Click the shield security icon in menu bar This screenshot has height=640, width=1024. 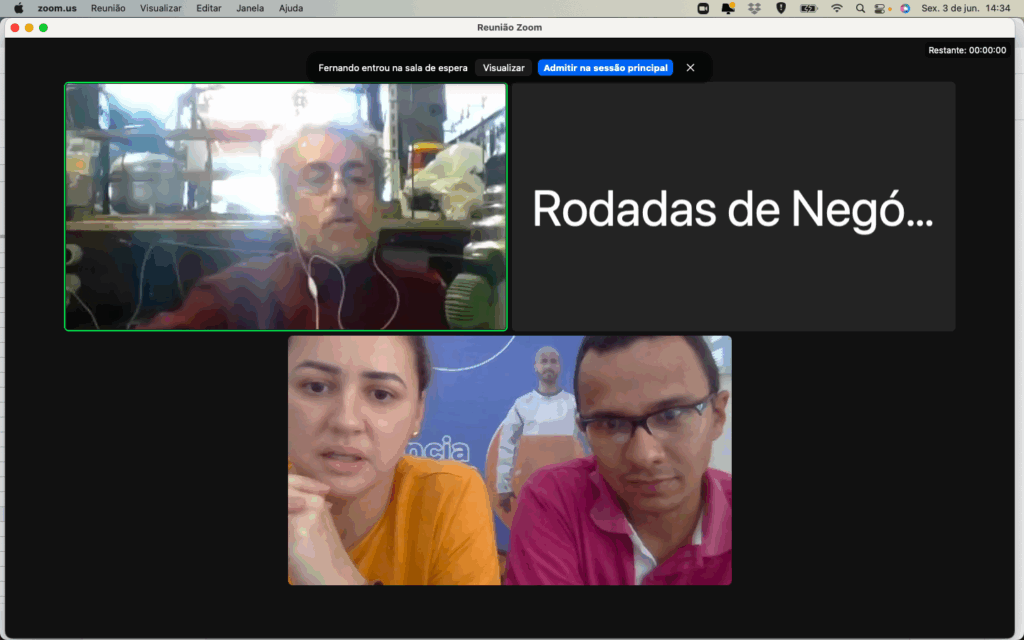click(x=781, y=8)
